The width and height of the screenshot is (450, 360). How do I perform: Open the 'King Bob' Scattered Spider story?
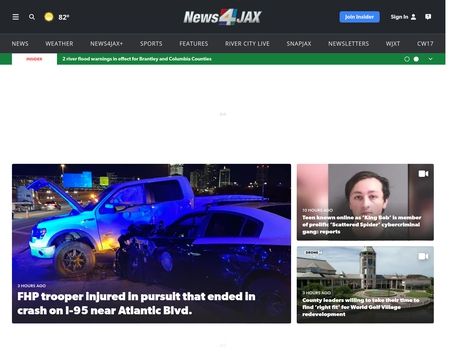click(x=362, y=225)
